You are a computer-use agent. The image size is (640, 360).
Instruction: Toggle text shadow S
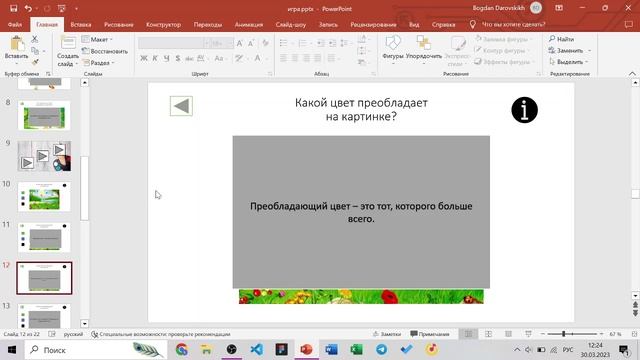(178, 58)
